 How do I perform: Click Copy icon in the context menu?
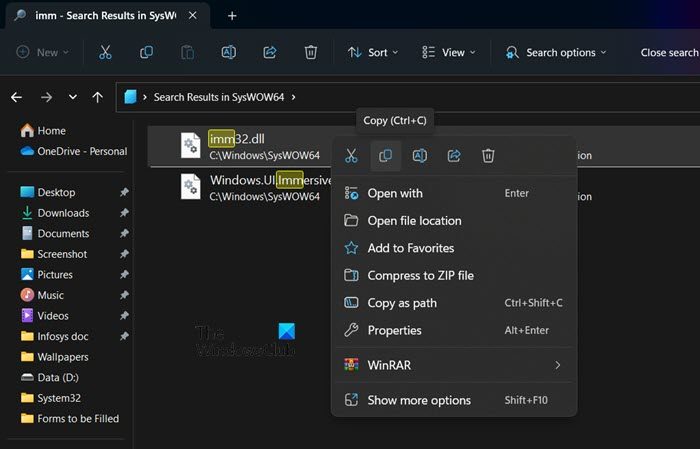coord(386,156)
